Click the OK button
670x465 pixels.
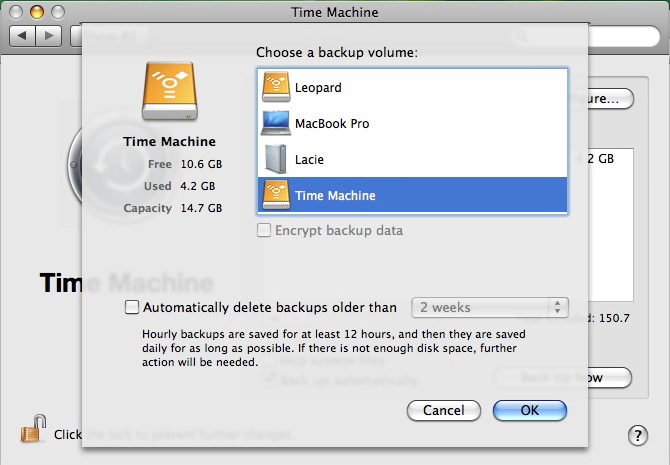[x=530, y=410]
